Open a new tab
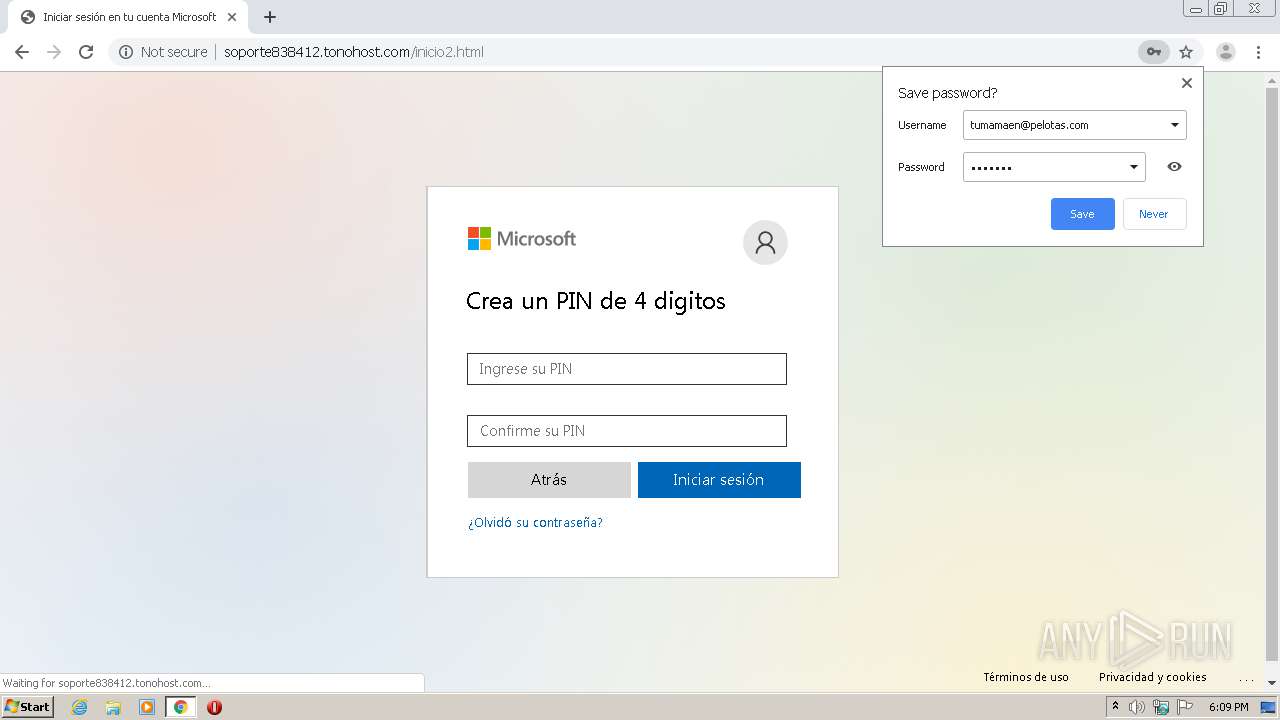The width and height of the screenshot is (1280, 720). 270,17
